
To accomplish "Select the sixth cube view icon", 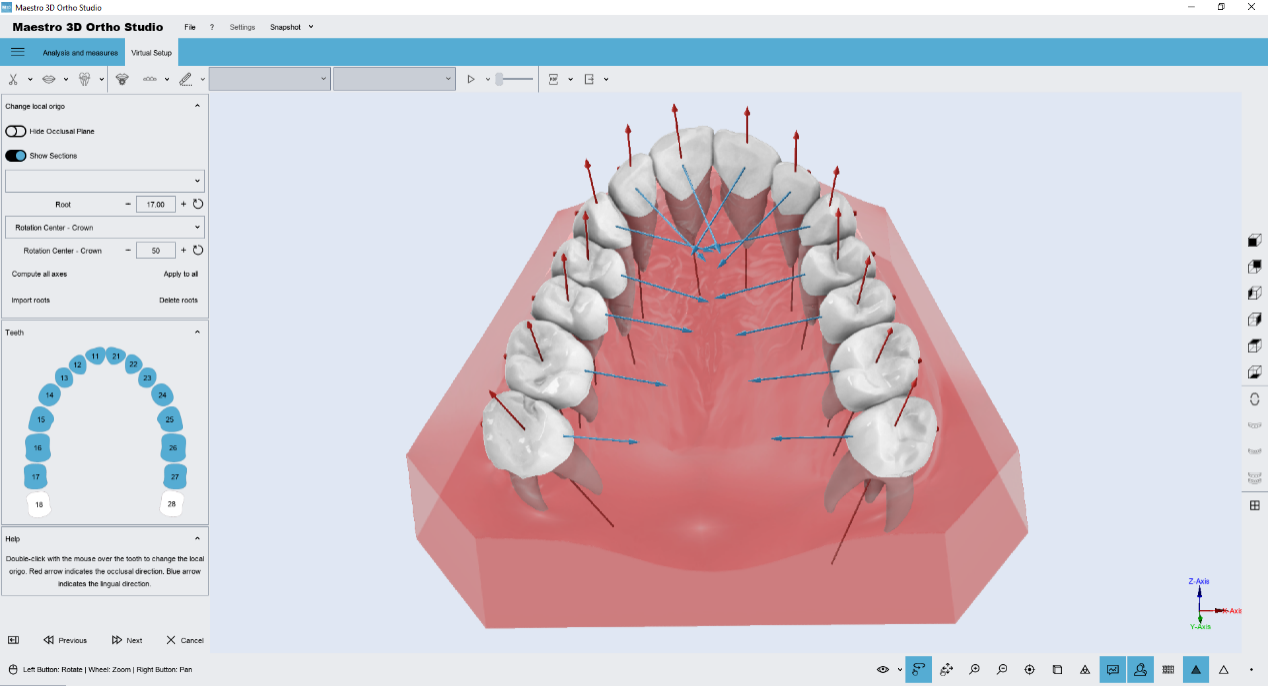I will 1254,372.
